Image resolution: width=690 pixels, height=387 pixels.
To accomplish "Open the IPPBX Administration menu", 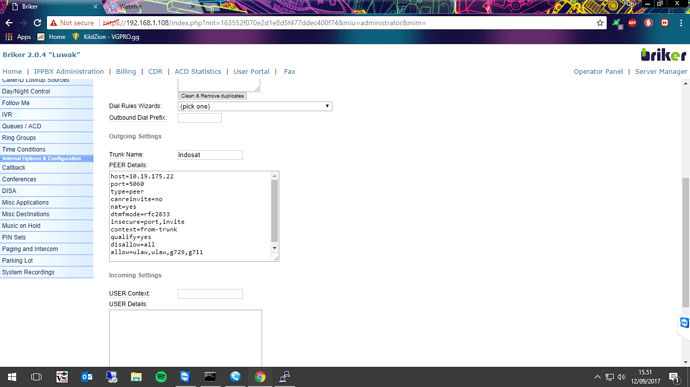I will click(x=69, y=71).
